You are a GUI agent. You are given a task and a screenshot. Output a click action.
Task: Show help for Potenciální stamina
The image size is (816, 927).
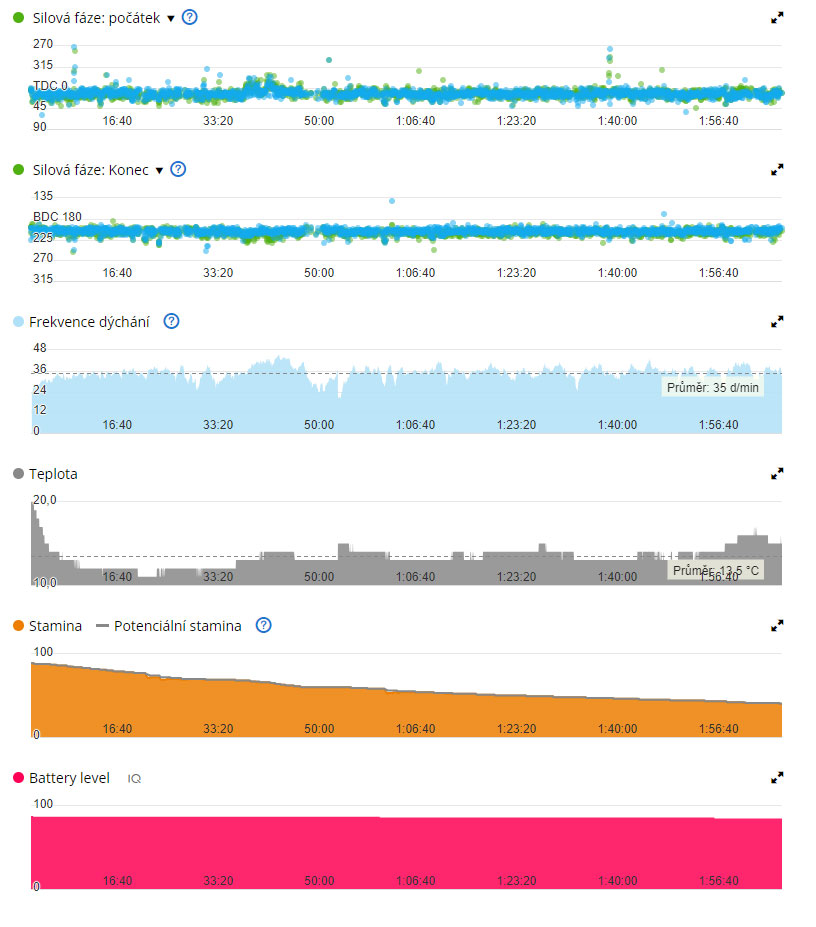point(263,626)
